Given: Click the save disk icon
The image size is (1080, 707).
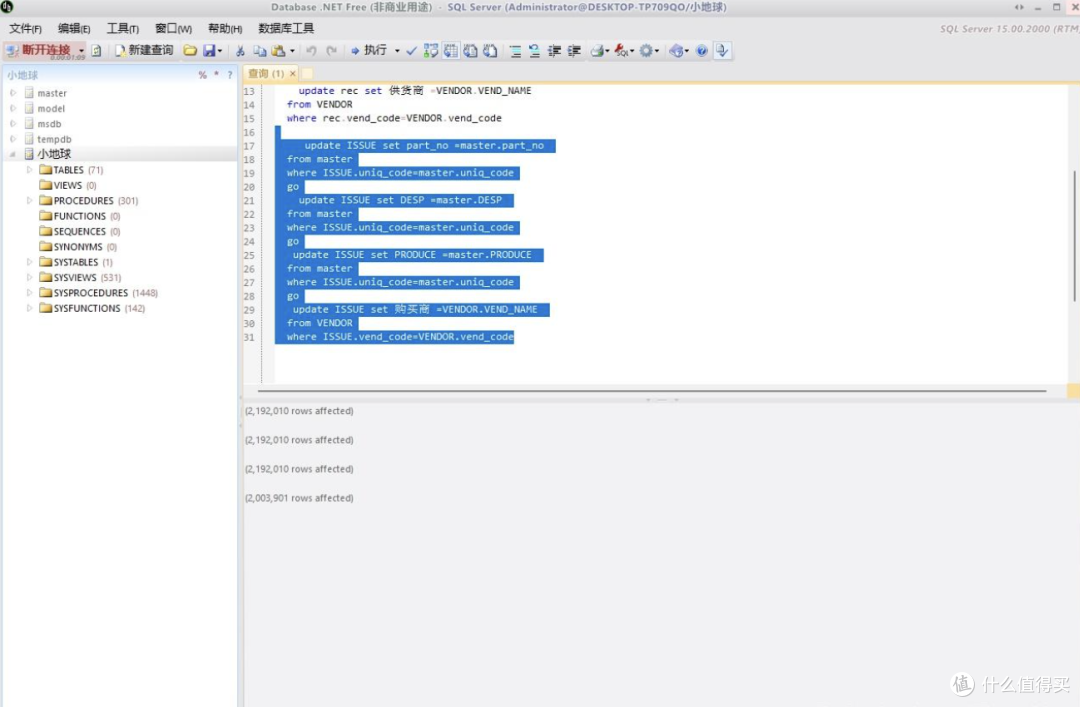Looking at the screenshot, I should click(209, 50).
